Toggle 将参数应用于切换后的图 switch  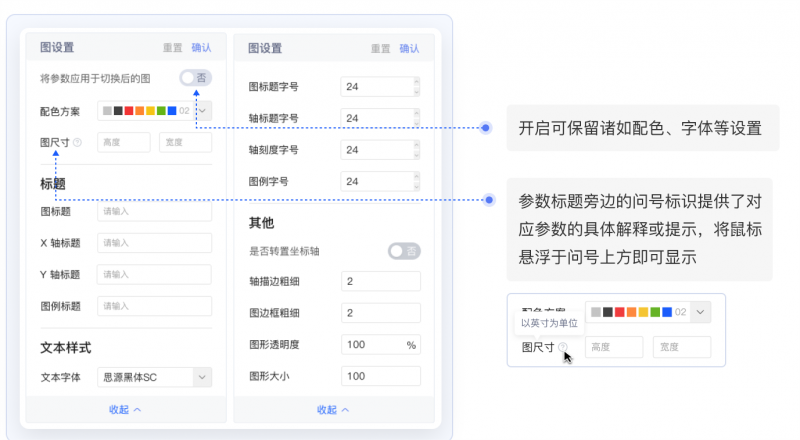(195, 77)
